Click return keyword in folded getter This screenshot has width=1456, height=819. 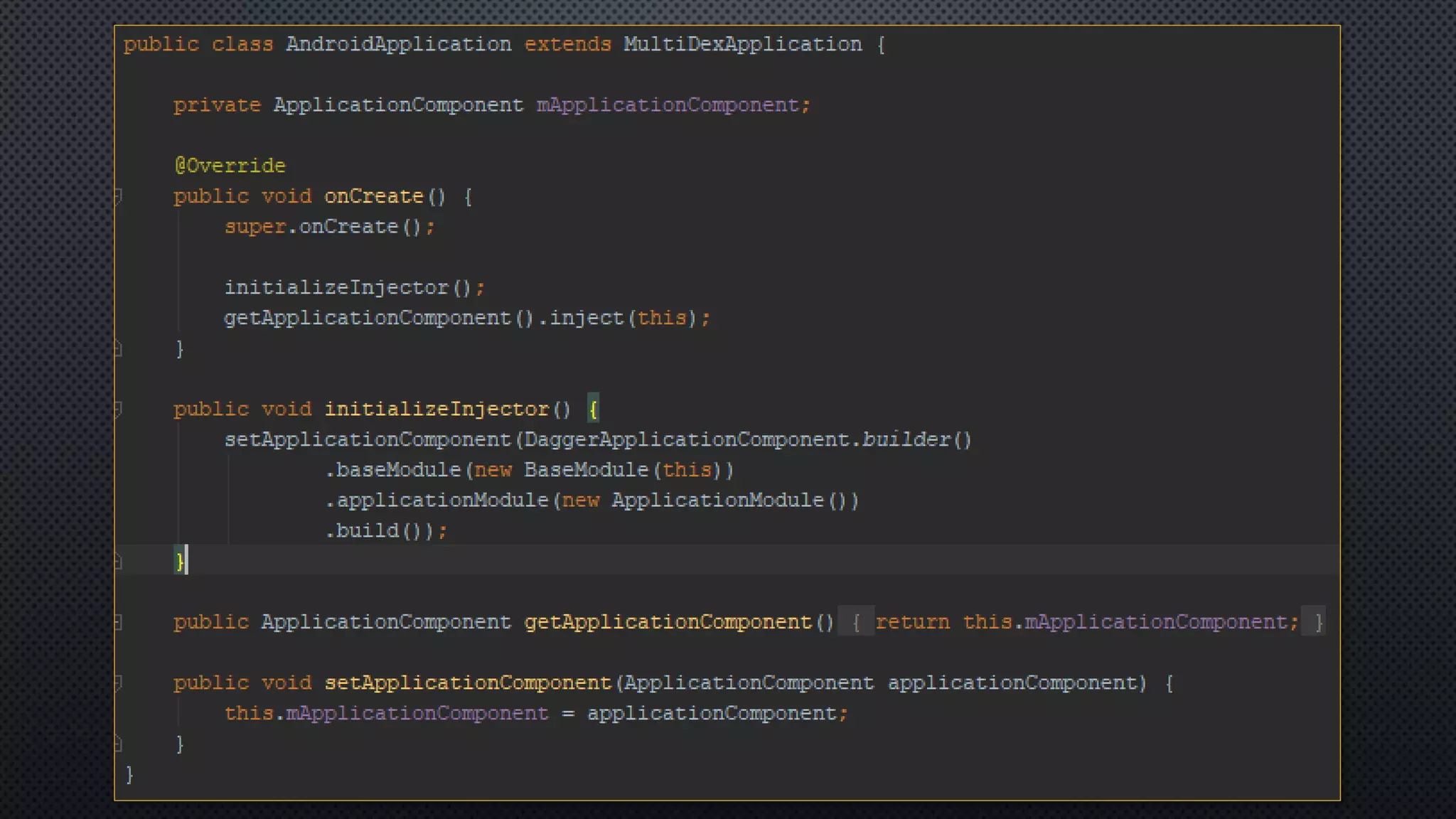click(x=912, y=622)
